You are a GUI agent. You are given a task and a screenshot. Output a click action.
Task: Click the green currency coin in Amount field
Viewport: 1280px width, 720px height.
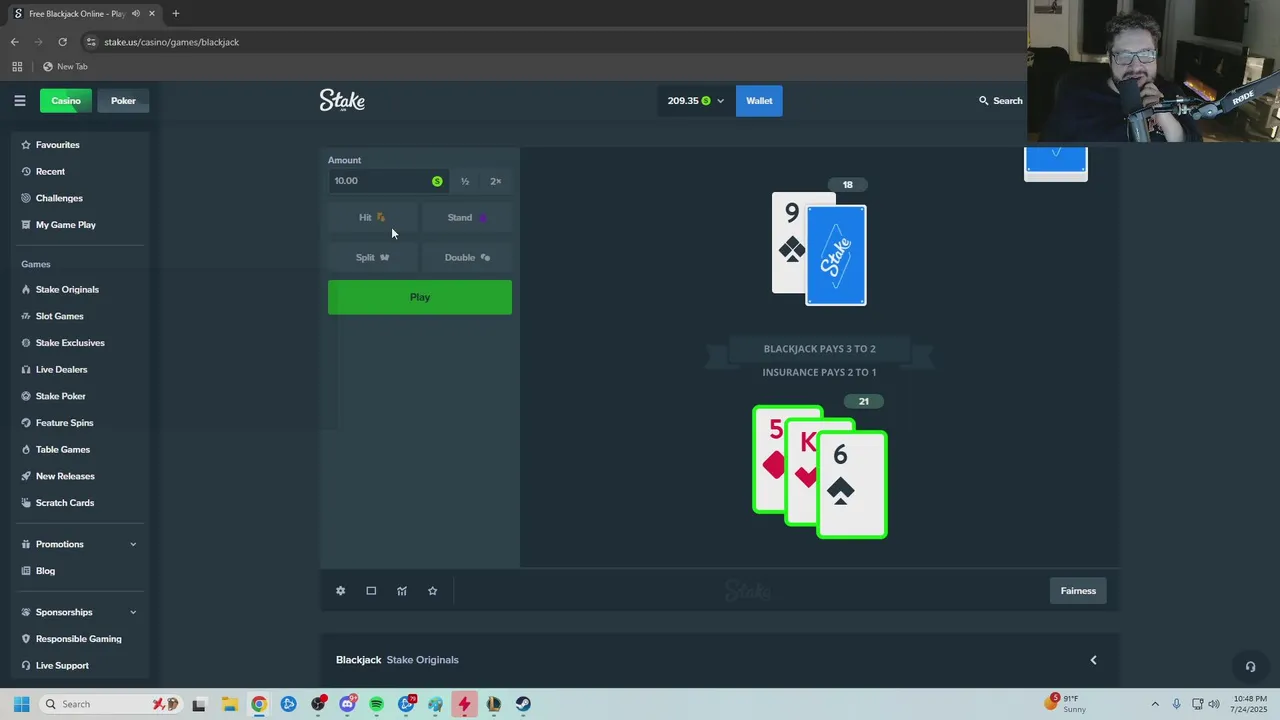coord(437,181)
